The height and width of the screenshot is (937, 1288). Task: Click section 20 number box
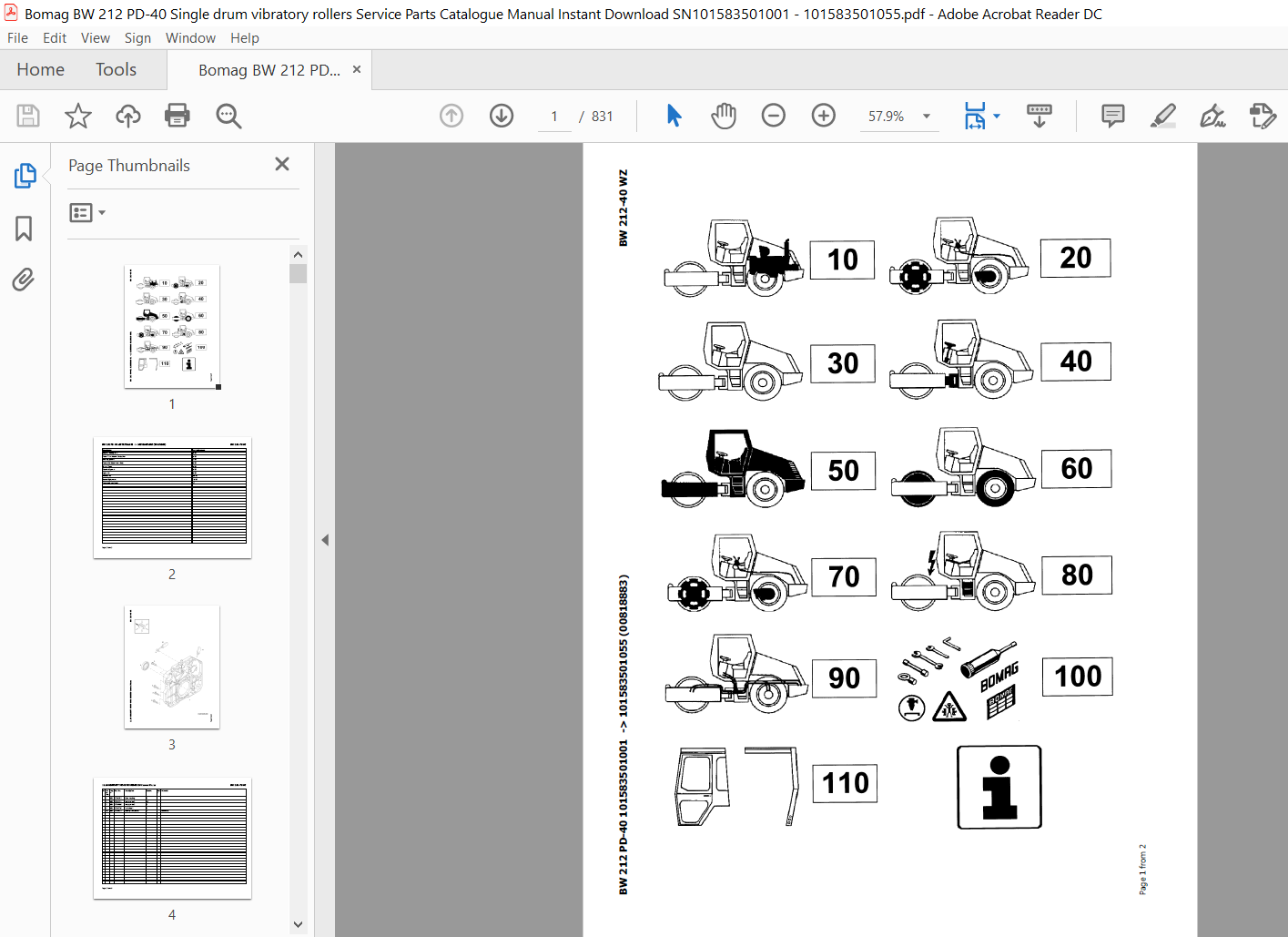1075,258
